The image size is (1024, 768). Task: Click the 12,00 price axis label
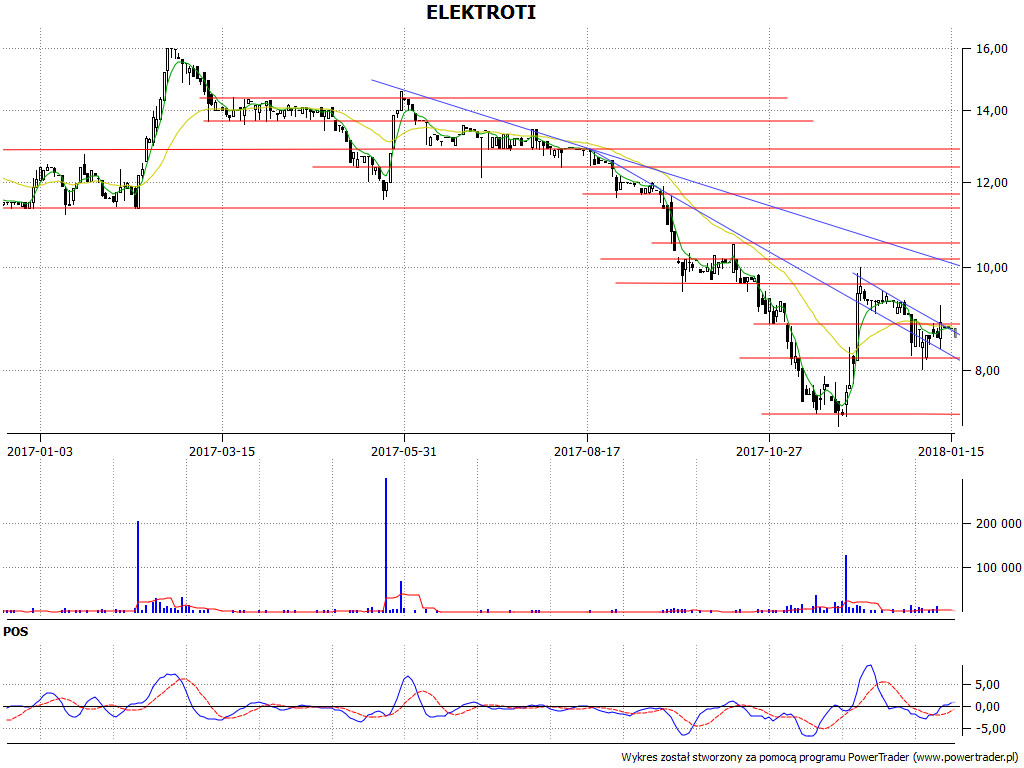coord(991,183)
